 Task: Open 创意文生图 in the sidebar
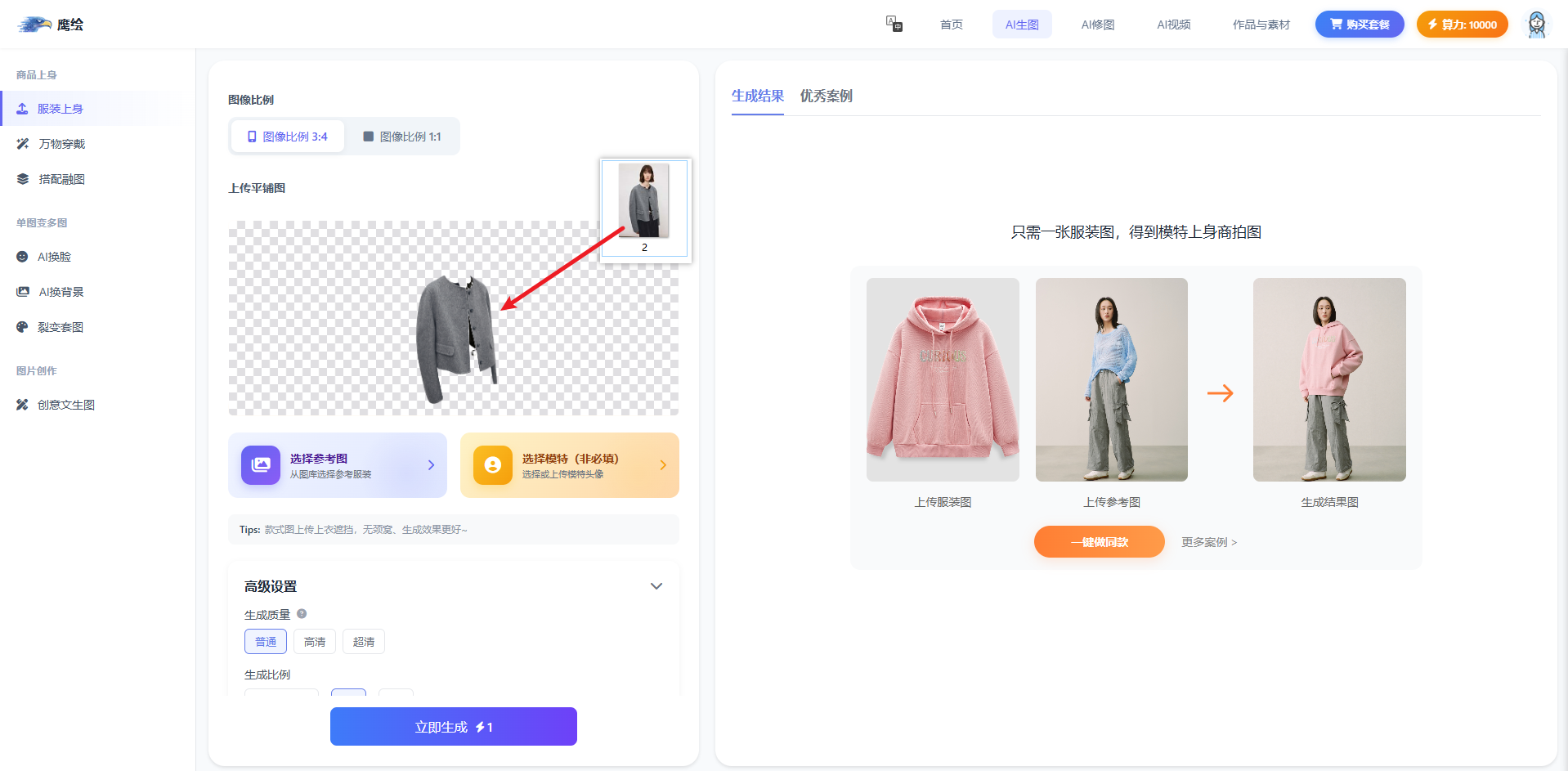click(x=65, y=405)
